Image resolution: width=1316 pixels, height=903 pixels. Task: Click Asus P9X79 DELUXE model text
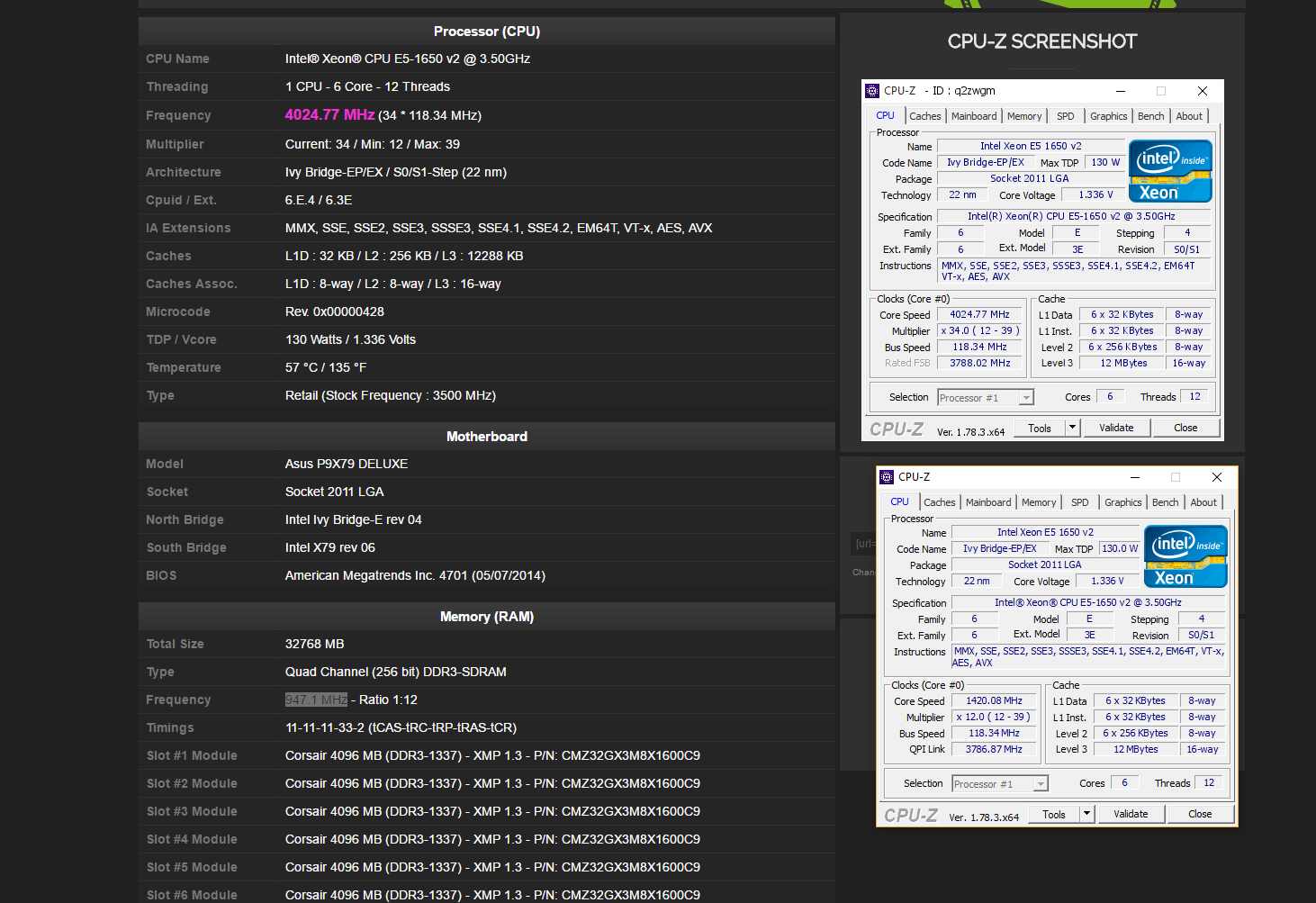(x=347, y=464)
